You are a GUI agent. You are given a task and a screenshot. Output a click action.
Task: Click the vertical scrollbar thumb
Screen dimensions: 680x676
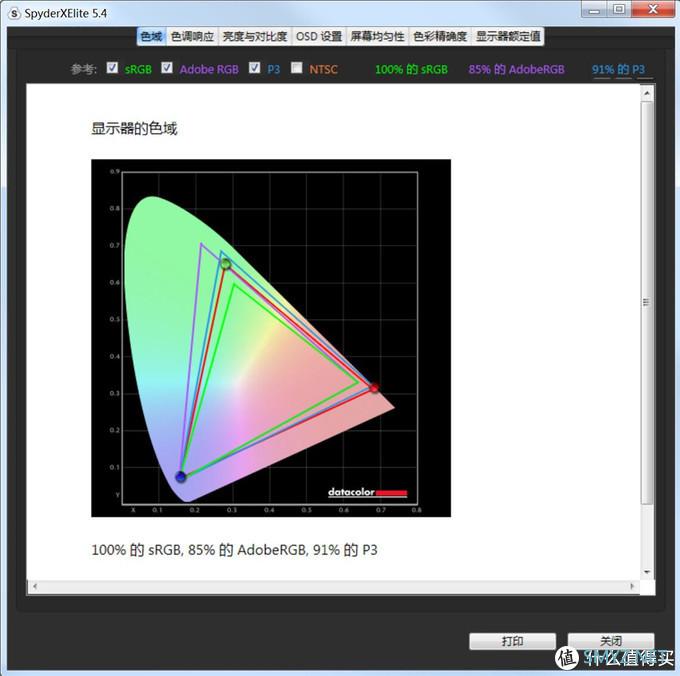[647, 303]
